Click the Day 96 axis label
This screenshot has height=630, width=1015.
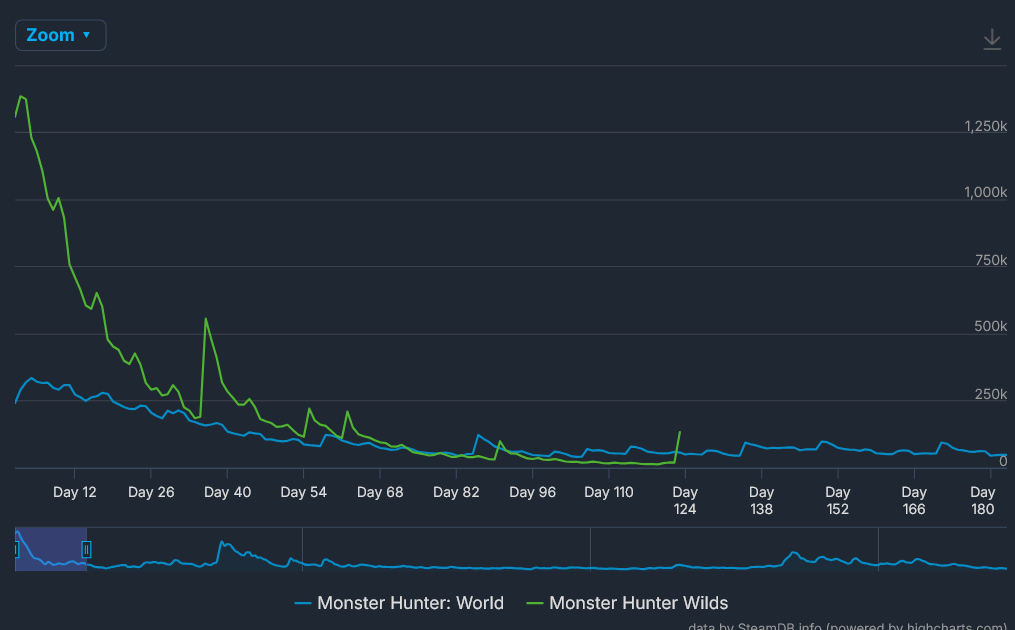click(x=533, y=492)
